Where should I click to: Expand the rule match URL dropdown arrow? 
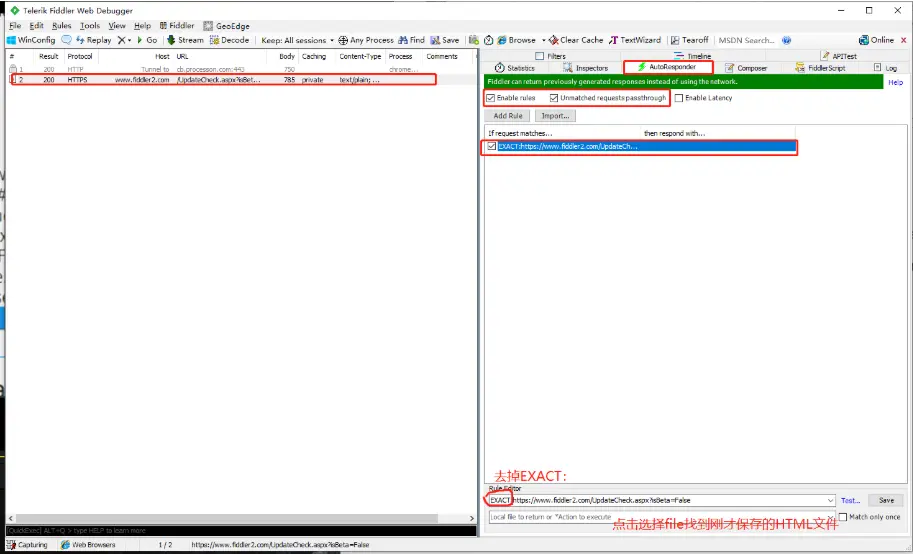pos(830,500)
